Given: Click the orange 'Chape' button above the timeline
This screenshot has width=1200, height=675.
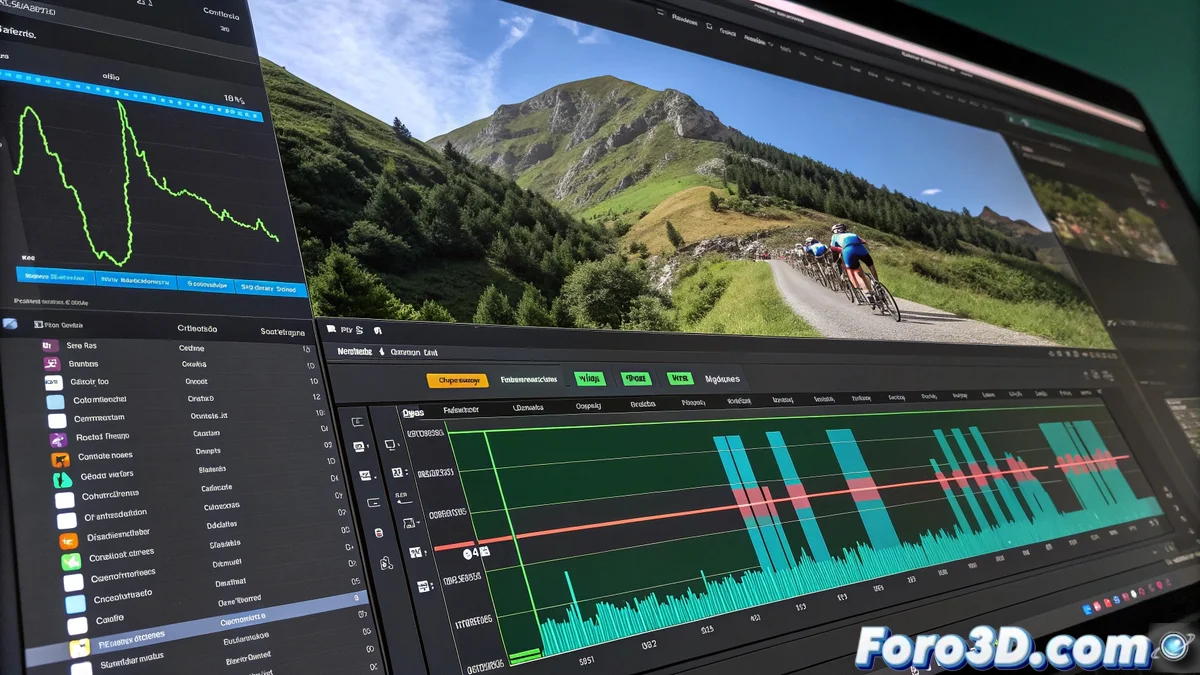Looking at the screenshot, I should coord(457,380).
